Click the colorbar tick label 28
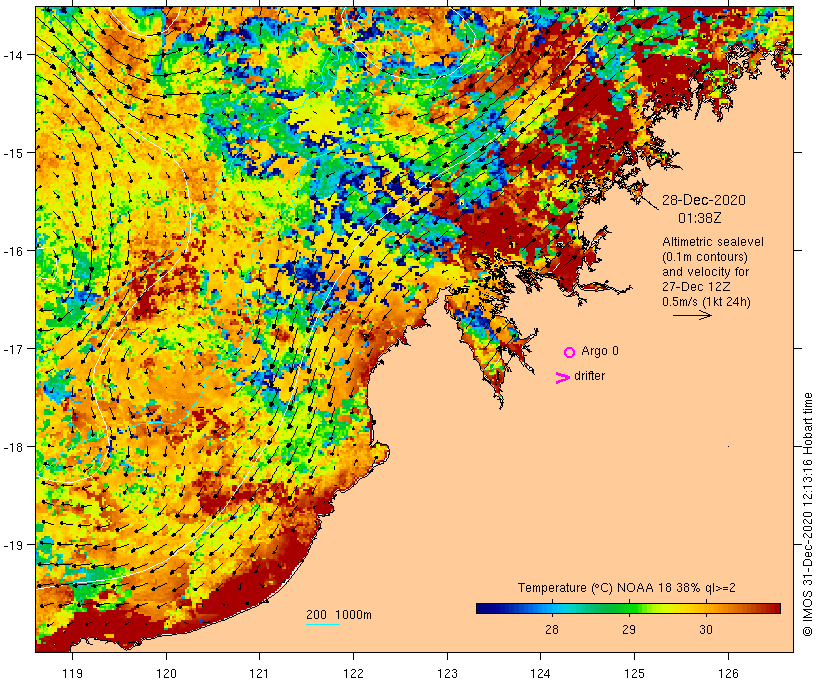 (552, 629)
